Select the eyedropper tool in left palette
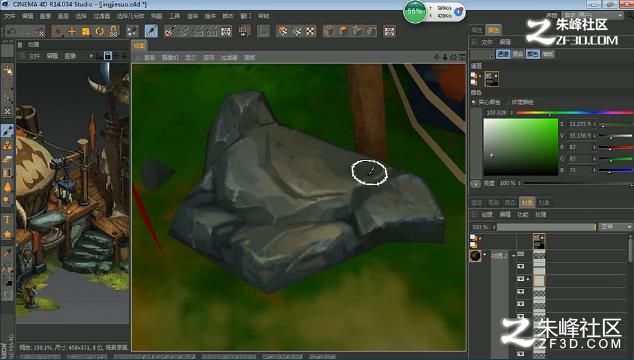Screen dimensions: 634x360 (x=7, y=253)
